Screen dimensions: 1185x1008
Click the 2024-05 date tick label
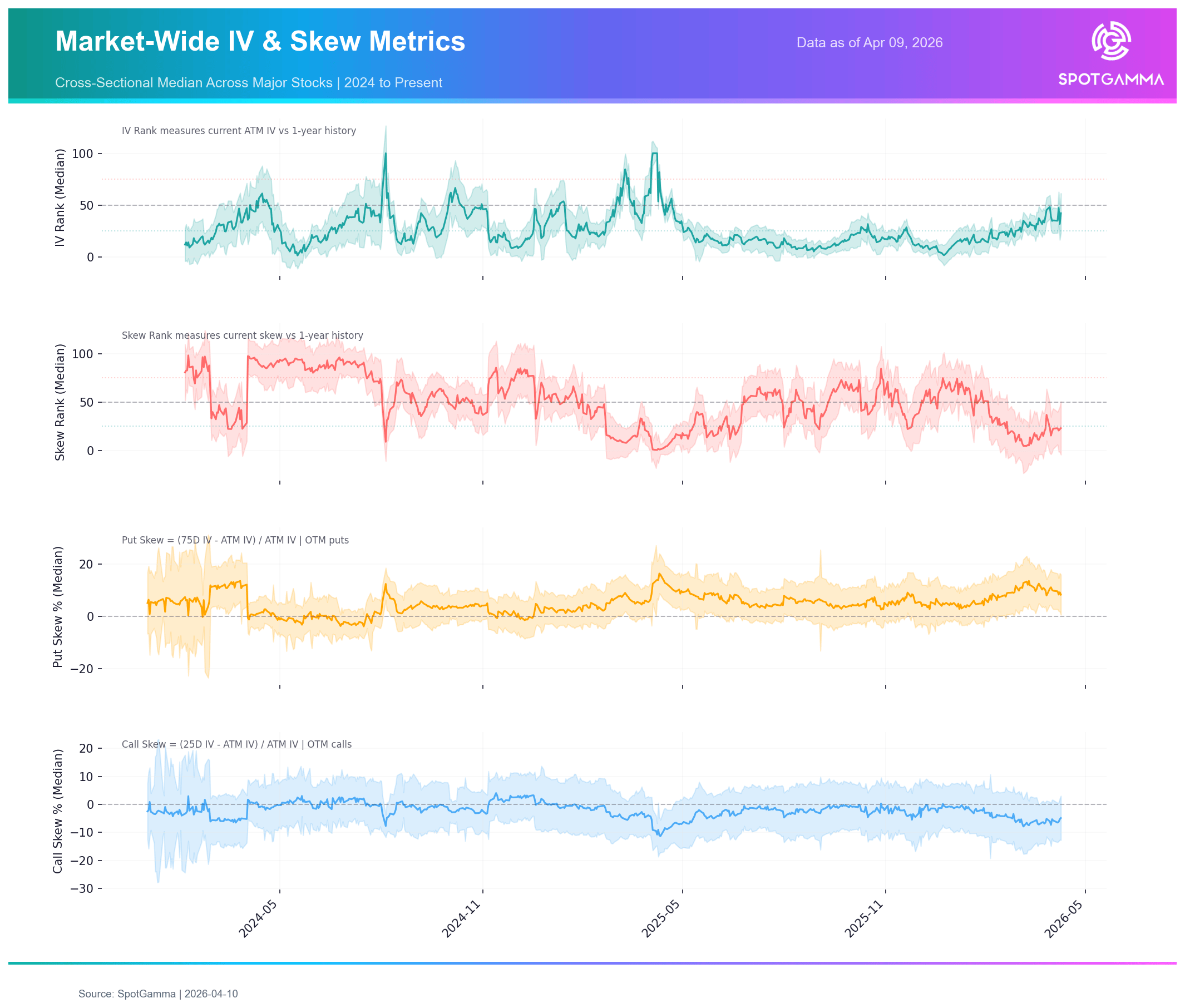click(x=258, y=919)
